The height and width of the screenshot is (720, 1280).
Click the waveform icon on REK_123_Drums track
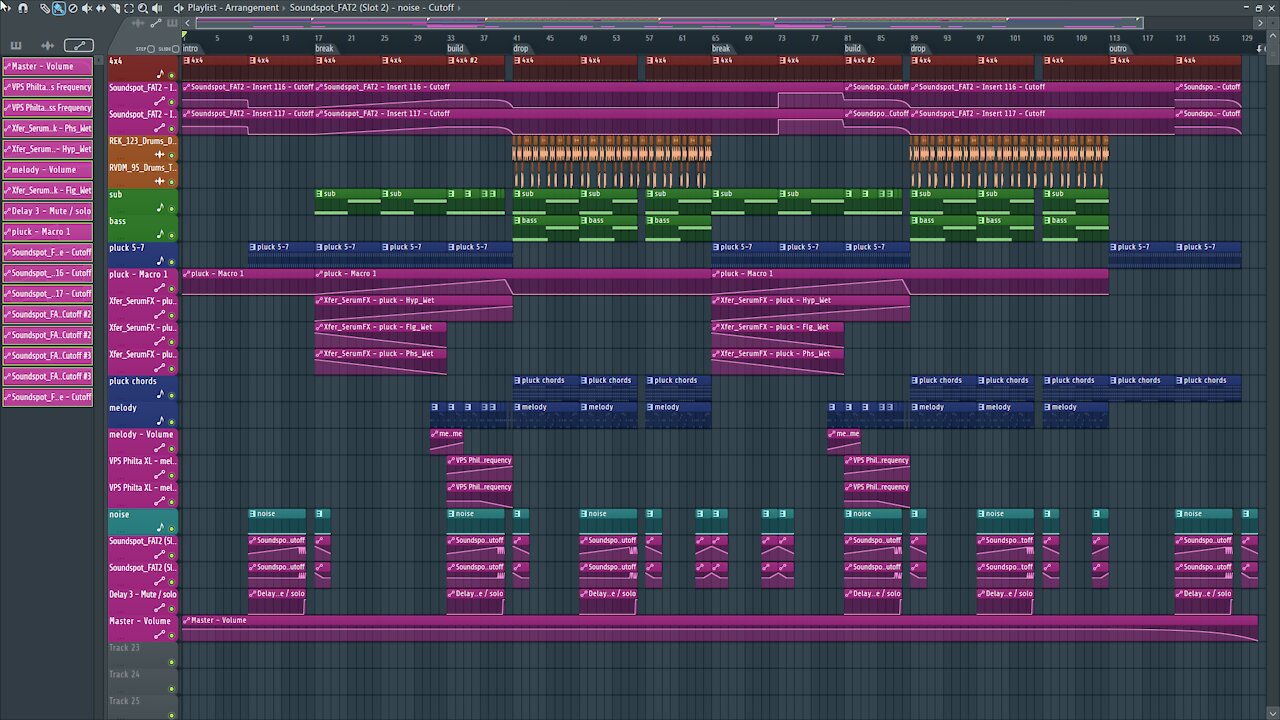pos(160,155)
